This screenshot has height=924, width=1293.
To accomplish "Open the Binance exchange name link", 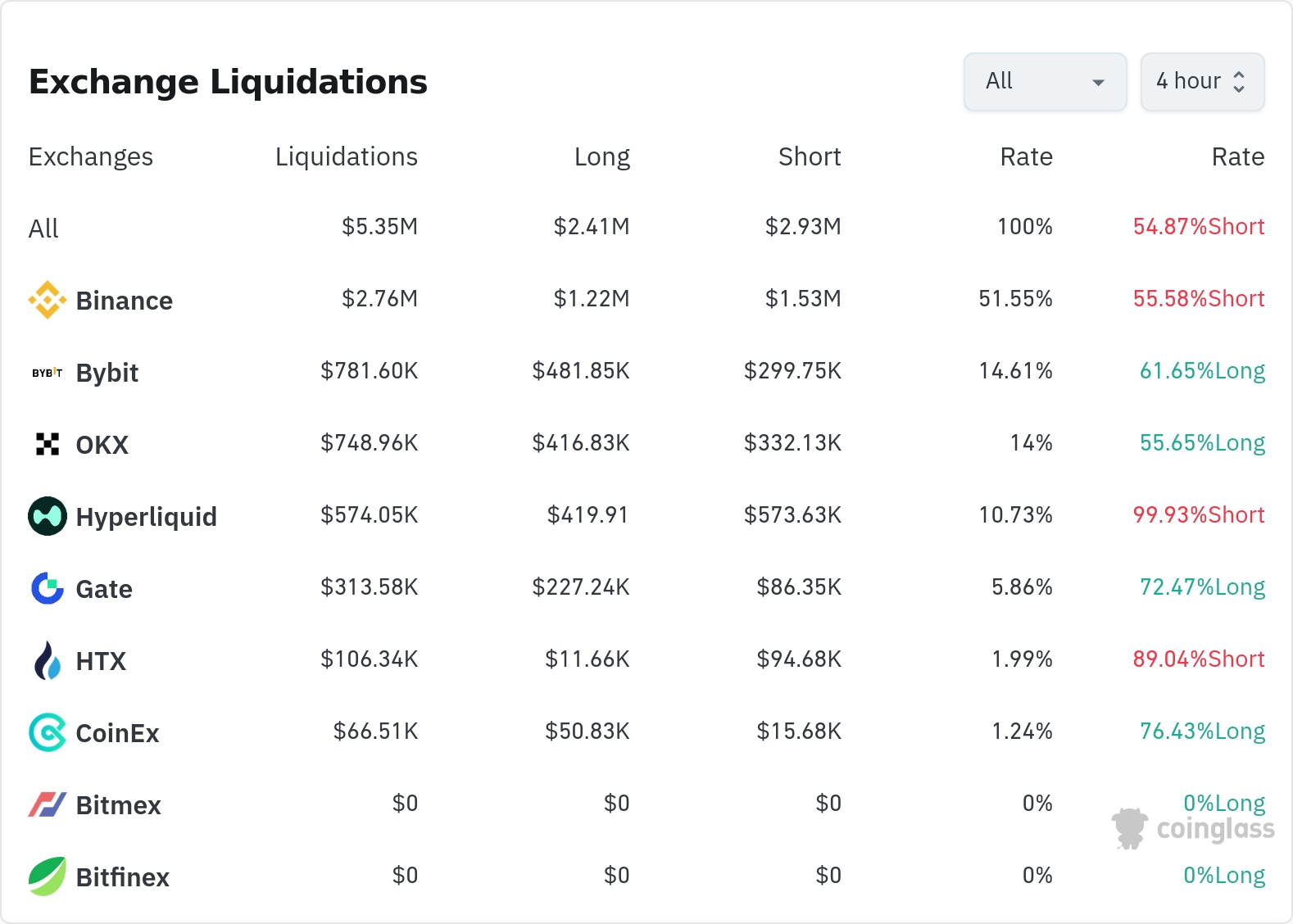I will click(x=124, y=301).
